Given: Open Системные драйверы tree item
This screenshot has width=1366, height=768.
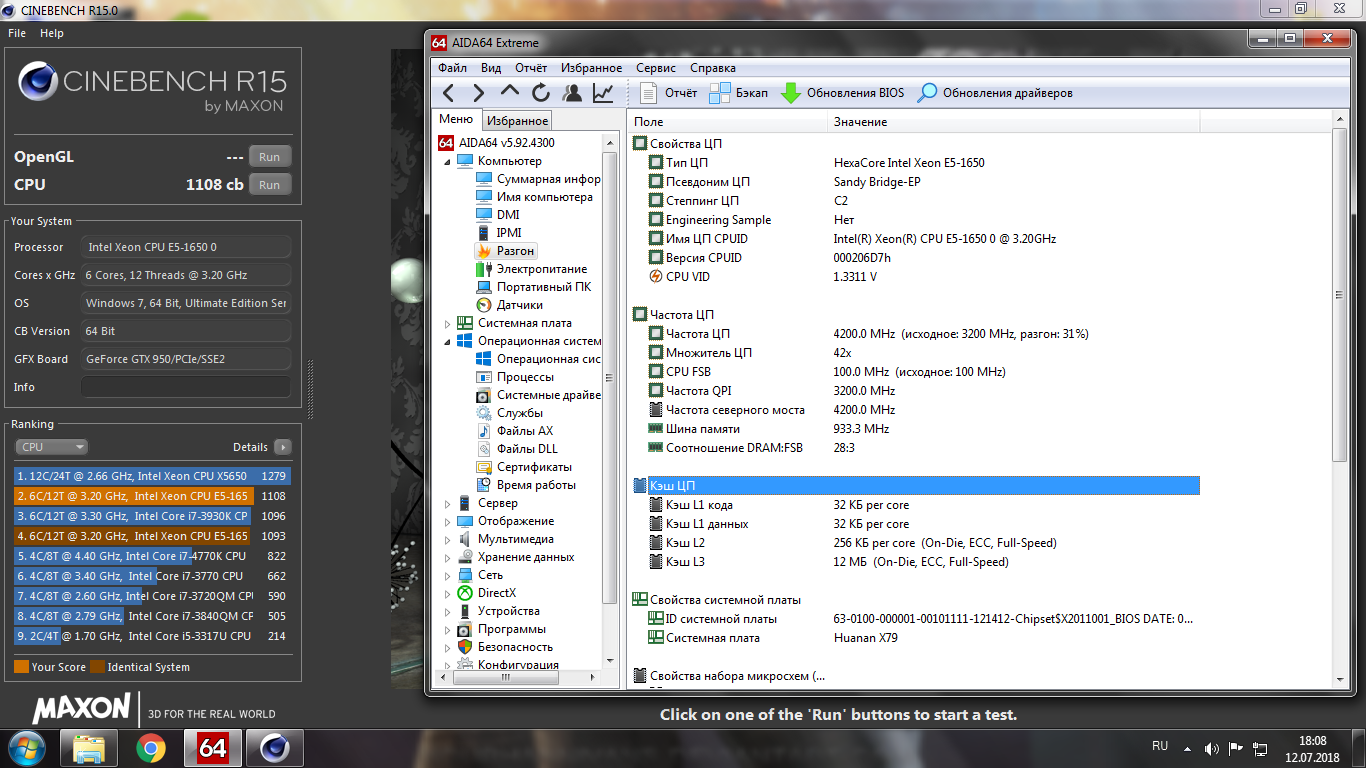Looking at the screenshot, I should coord(538,395).
